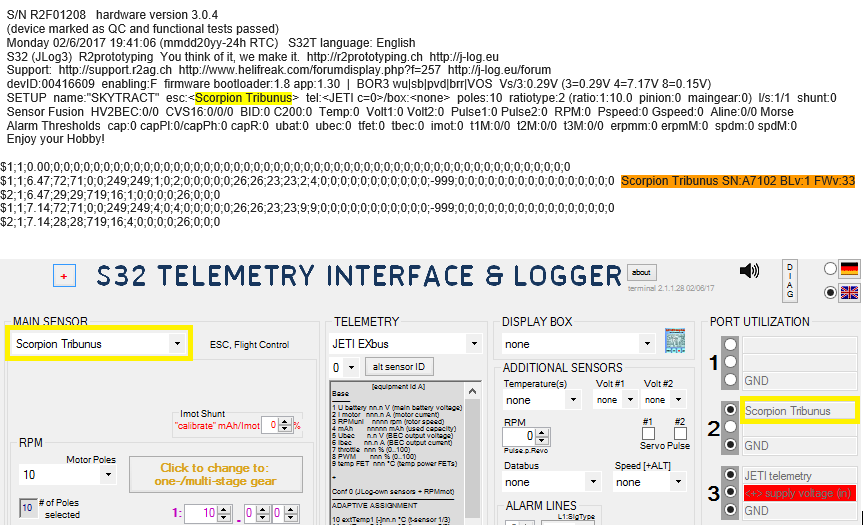This screenshot has width=867, height=531.
Task: Click the German flag icon
Action: coord(849,269)
